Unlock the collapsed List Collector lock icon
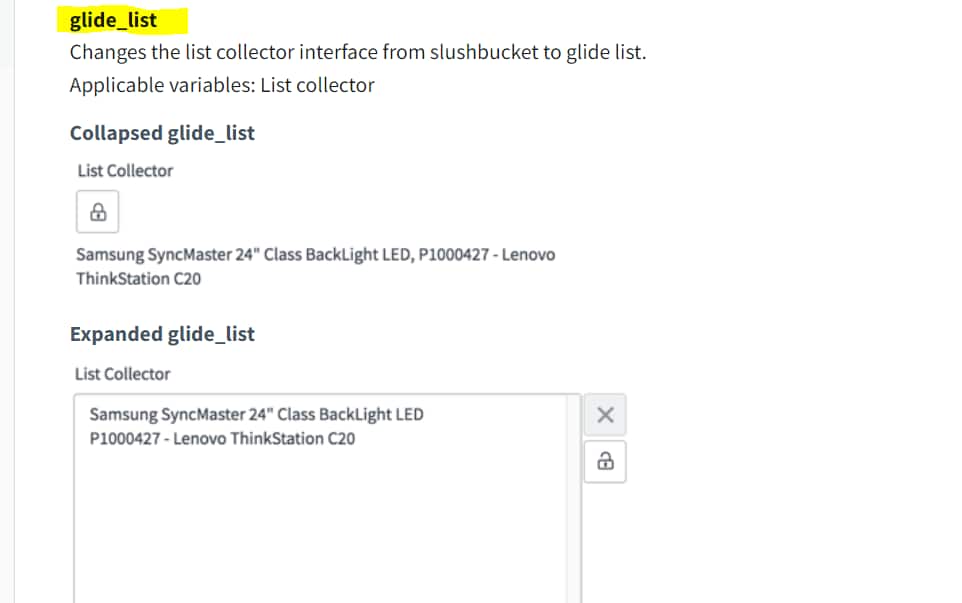This screenshot has height=603, width=962. click(x=98, y=212)
